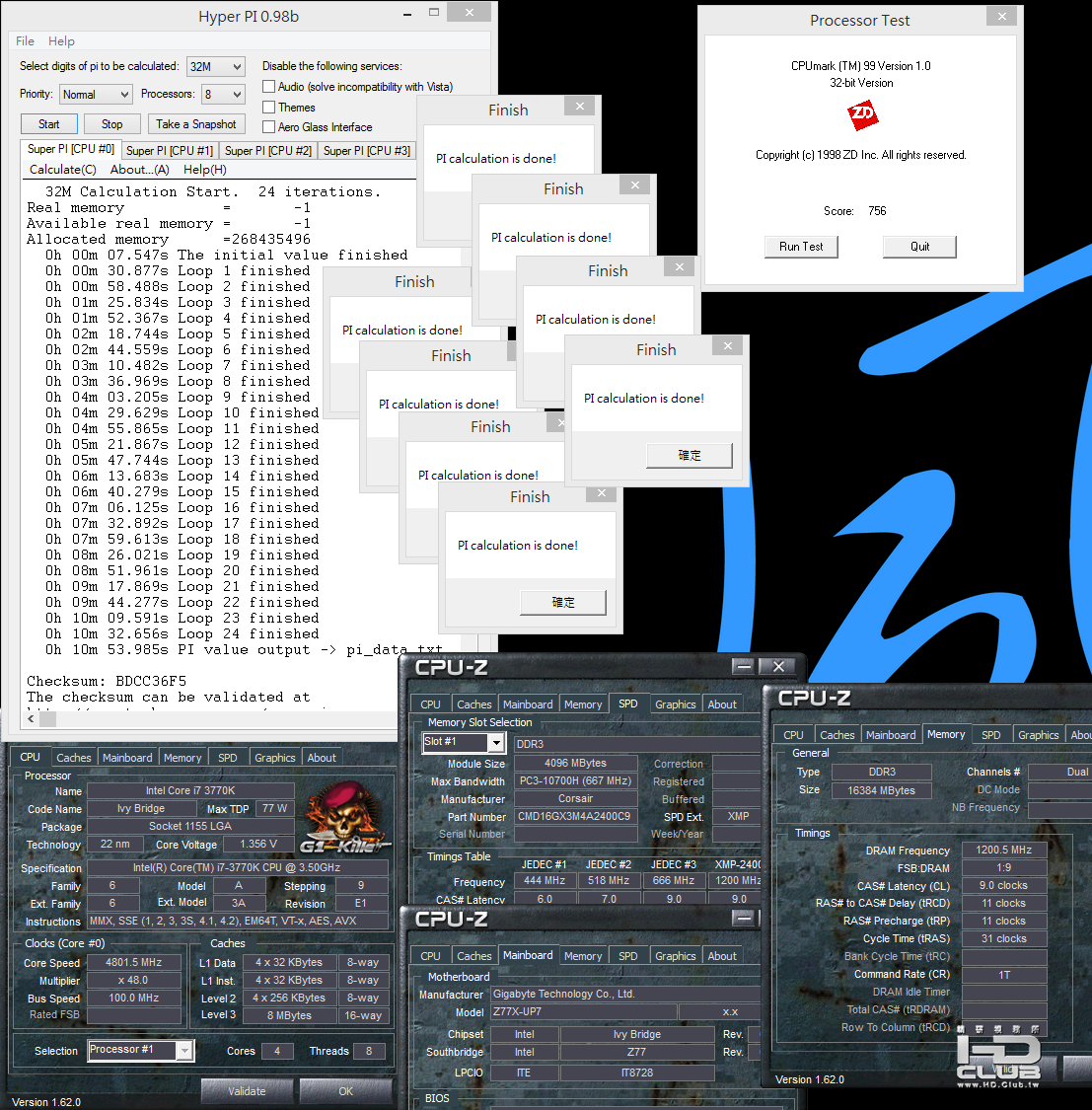Click the ZD logo in Processor Test
This screenshot has width=1092, height=1110.
862,114
